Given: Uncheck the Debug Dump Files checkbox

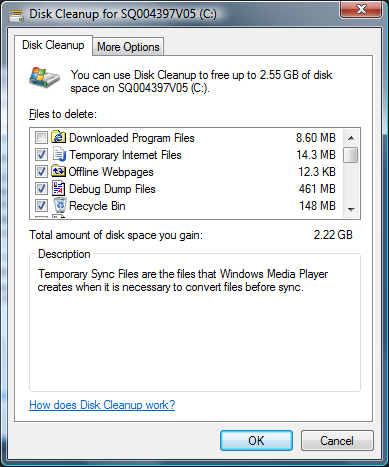Looking at the screenshot, I should point(41,188).
